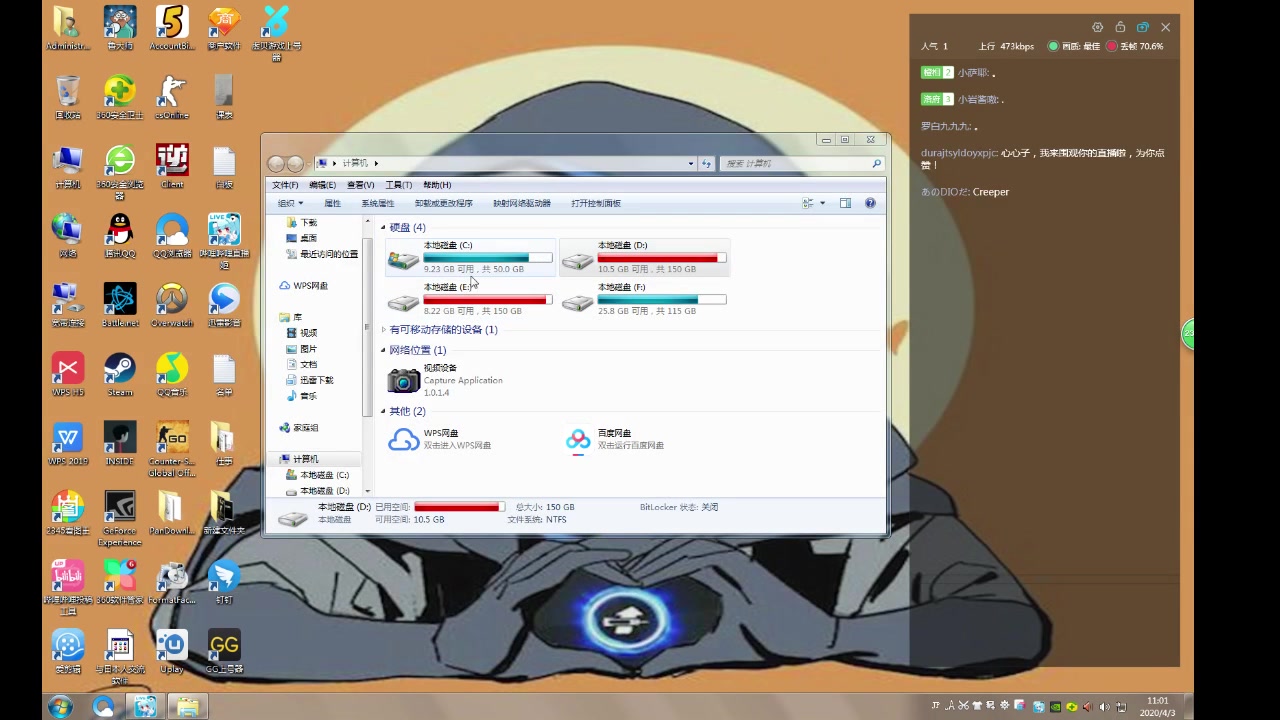
Task: Click the 系统属性 toolbar button
Action: [377, 203]
